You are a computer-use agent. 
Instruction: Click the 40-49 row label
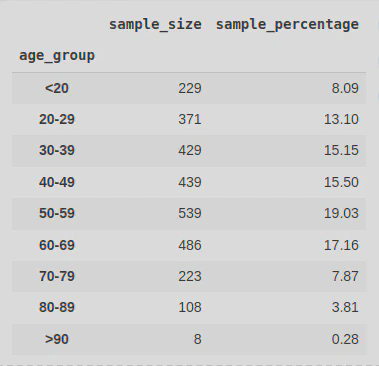[57, 182]
